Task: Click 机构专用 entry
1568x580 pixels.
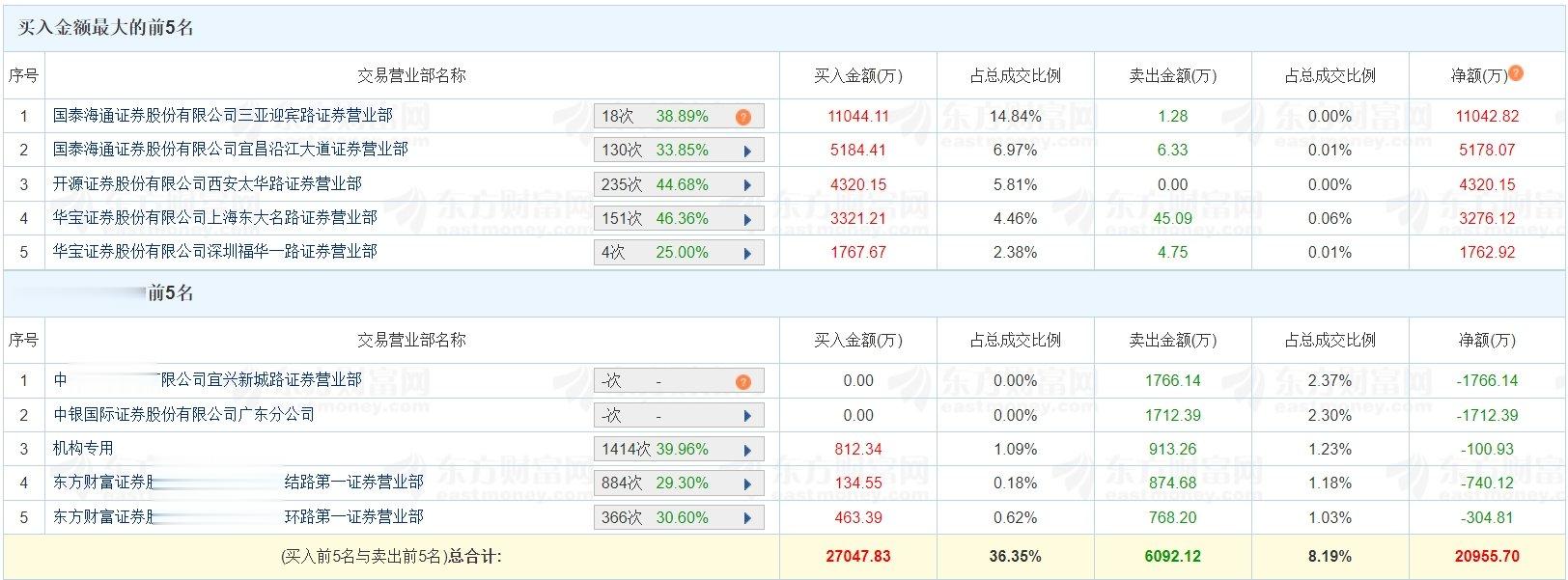Action: [83, 448]
